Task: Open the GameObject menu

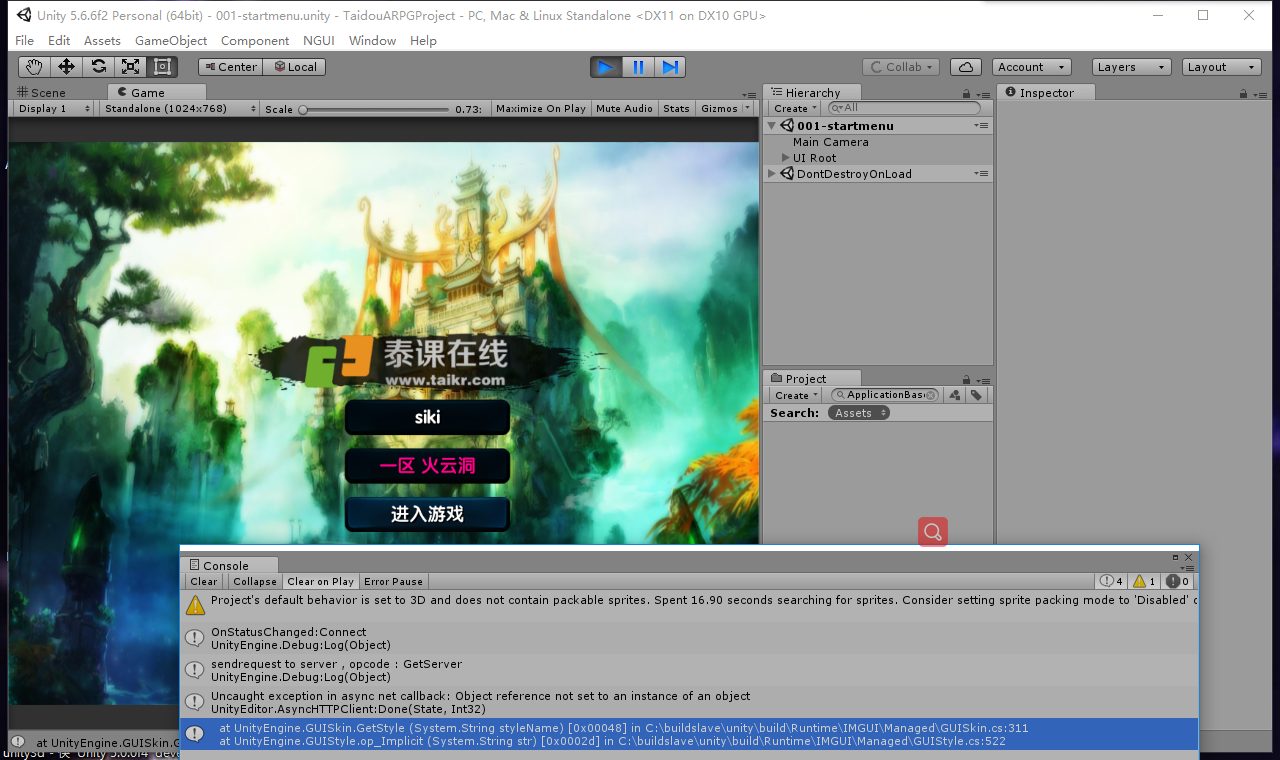Action: (171, 40)
